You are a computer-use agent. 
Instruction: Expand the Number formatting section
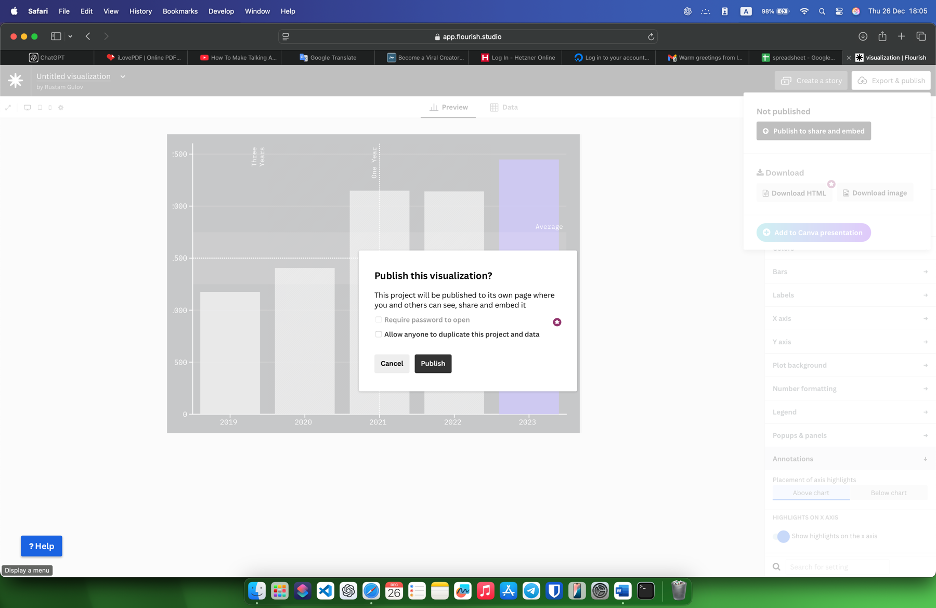coord(849,388)
